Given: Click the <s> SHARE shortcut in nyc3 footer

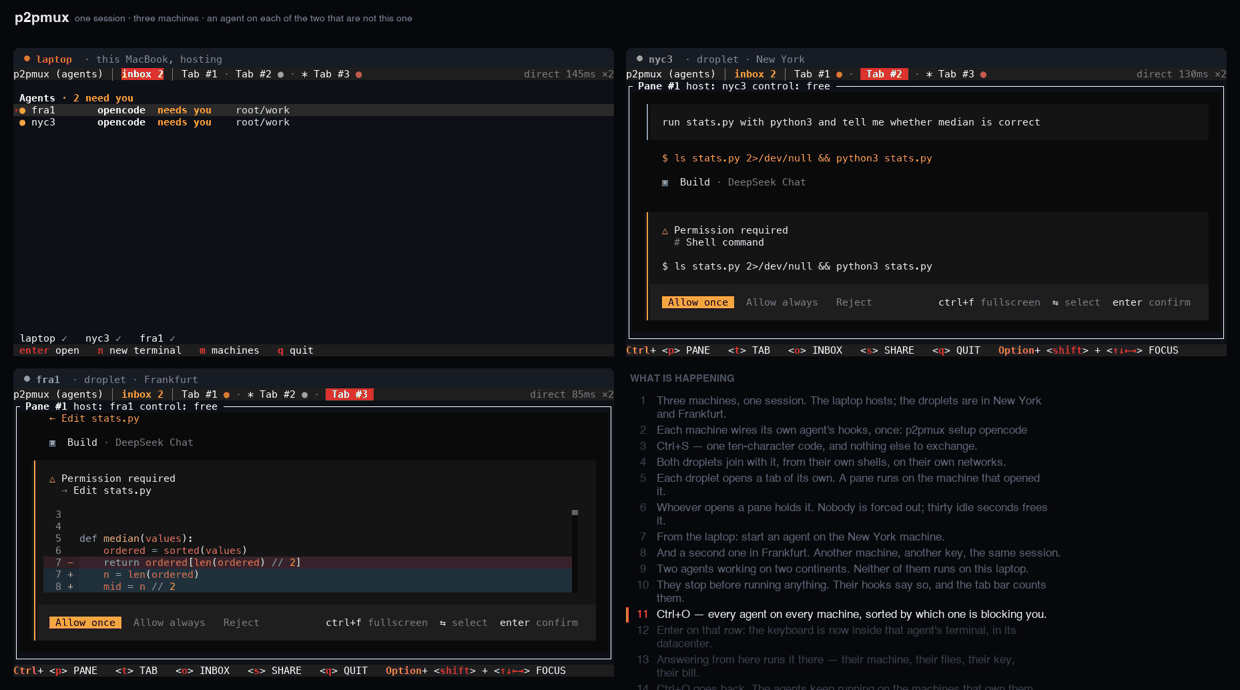Looking at the screenshot, I should pyautogui.click(x=887, y=350).
